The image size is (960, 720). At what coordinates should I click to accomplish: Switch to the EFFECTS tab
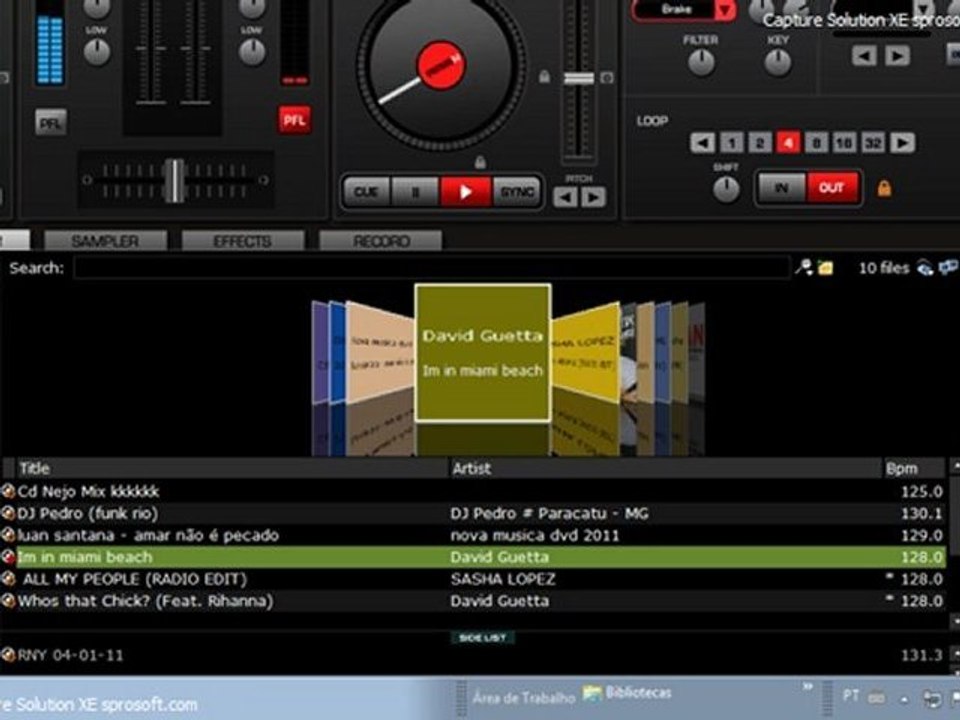(x=242, y=241)
